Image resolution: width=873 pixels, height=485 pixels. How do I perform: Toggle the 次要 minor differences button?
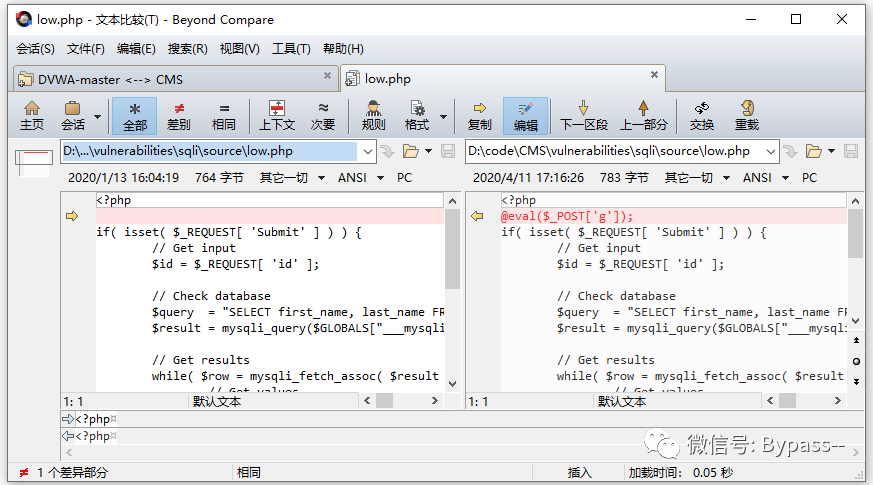click(323, 116)
